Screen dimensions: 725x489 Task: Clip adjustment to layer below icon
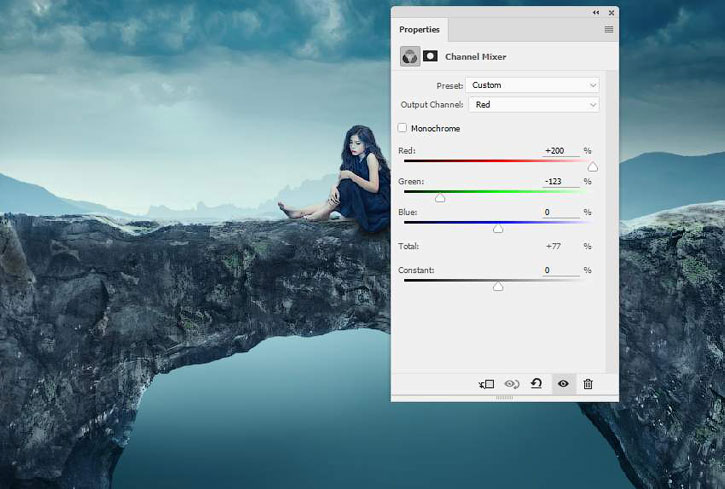pyautogui.click(x=487, y=384)
